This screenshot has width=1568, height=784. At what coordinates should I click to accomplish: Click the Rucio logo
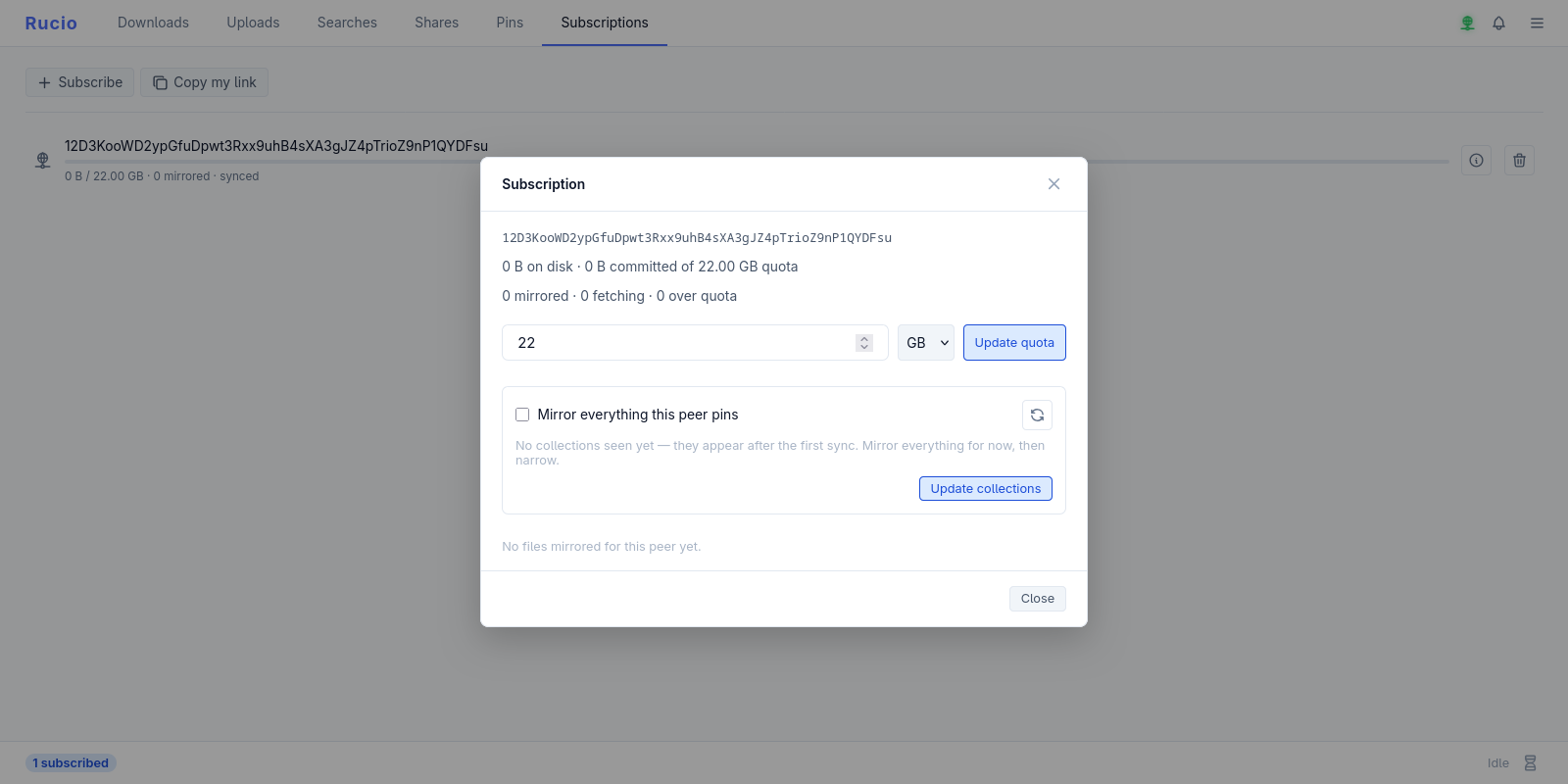click(51, 23)
